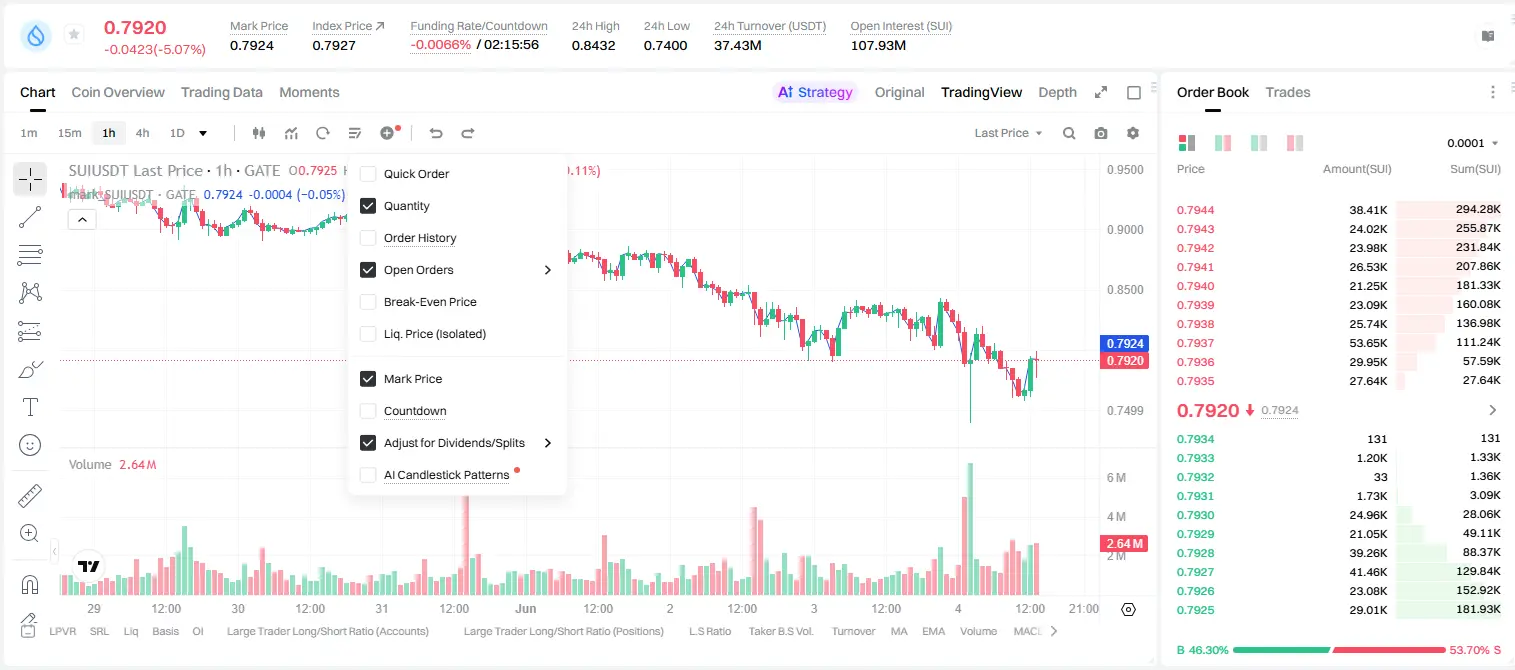Click the chart screenshot camera icon
The image size is (1515, 670).
(1101, 133)
